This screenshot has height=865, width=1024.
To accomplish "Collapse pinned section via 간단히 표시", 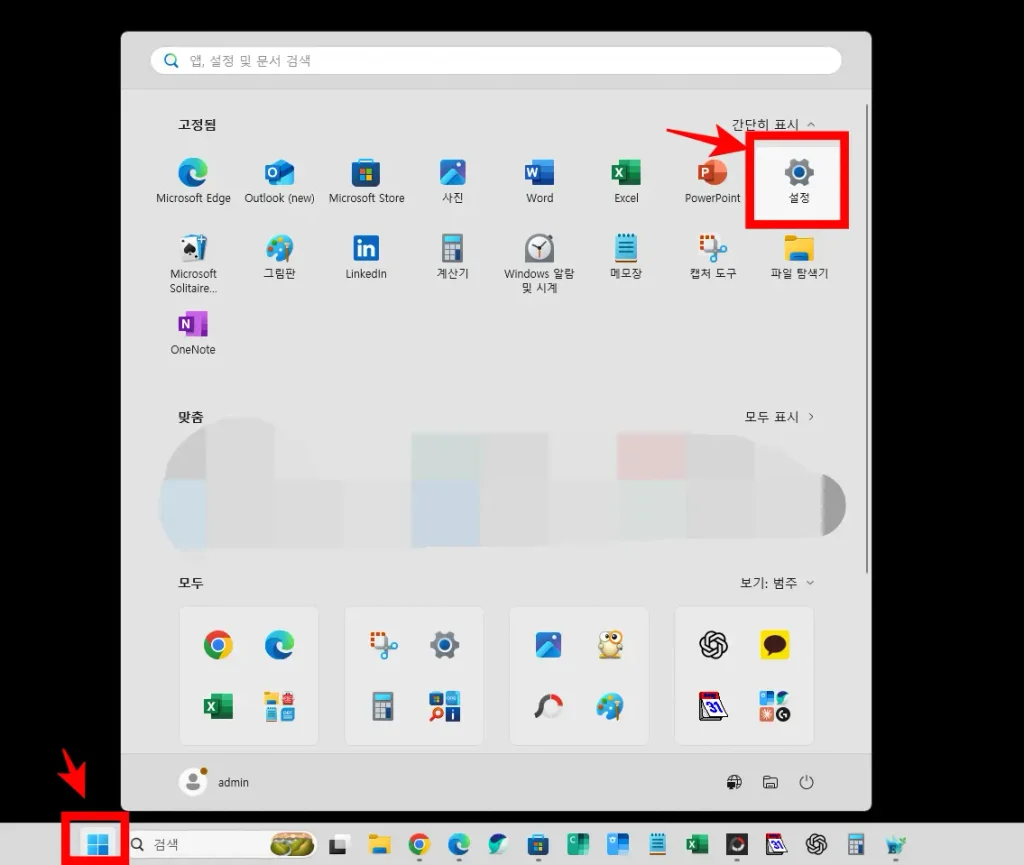I will pyautogui.click(x=773, y=124).
